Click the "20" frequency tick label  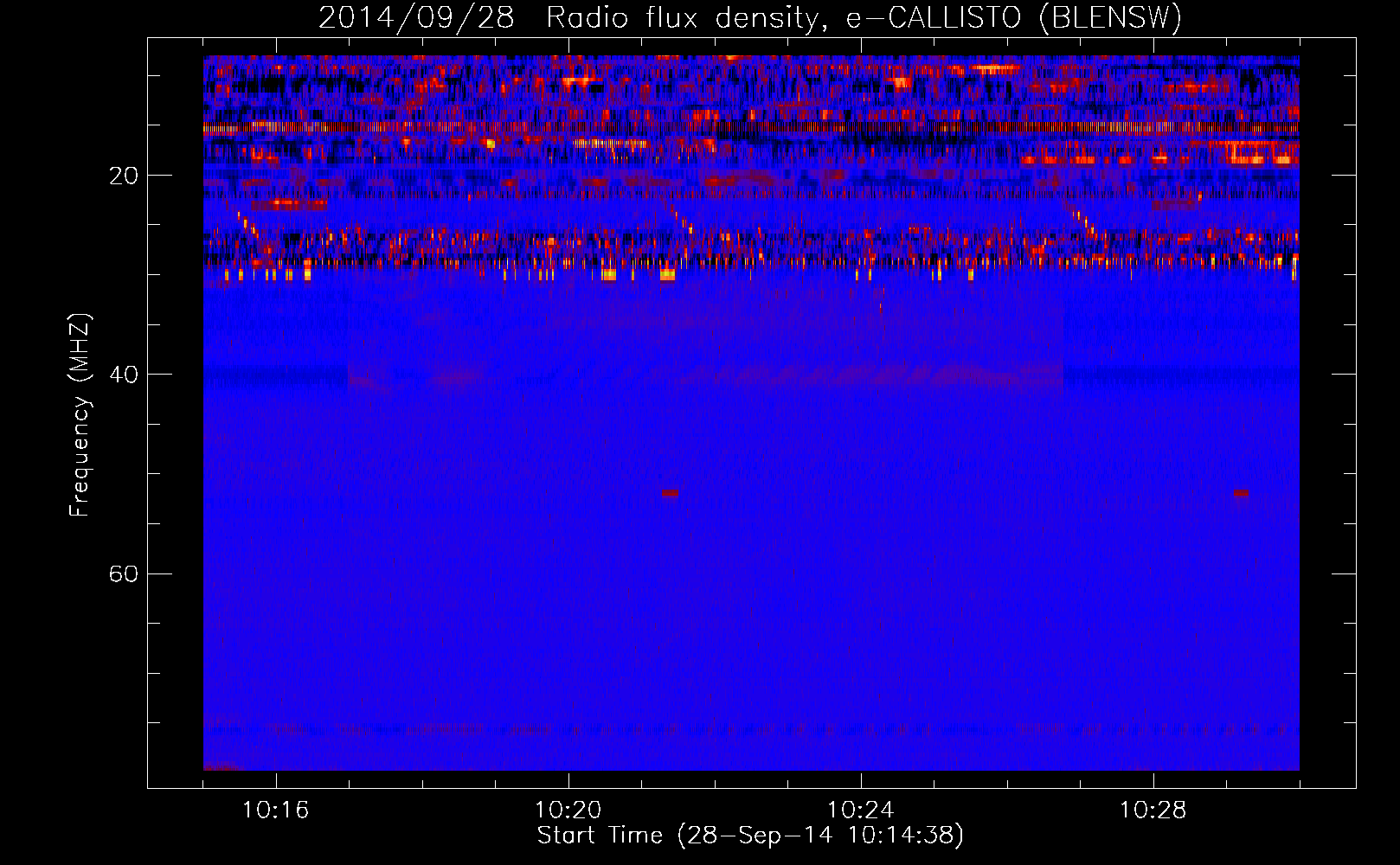click(x=124, y=176)
